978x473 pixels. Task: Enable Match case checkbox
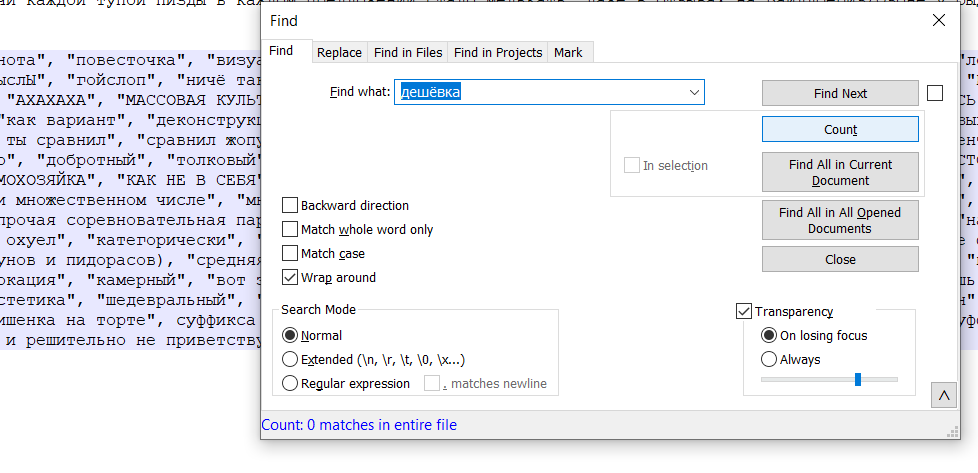coord(290,254)
